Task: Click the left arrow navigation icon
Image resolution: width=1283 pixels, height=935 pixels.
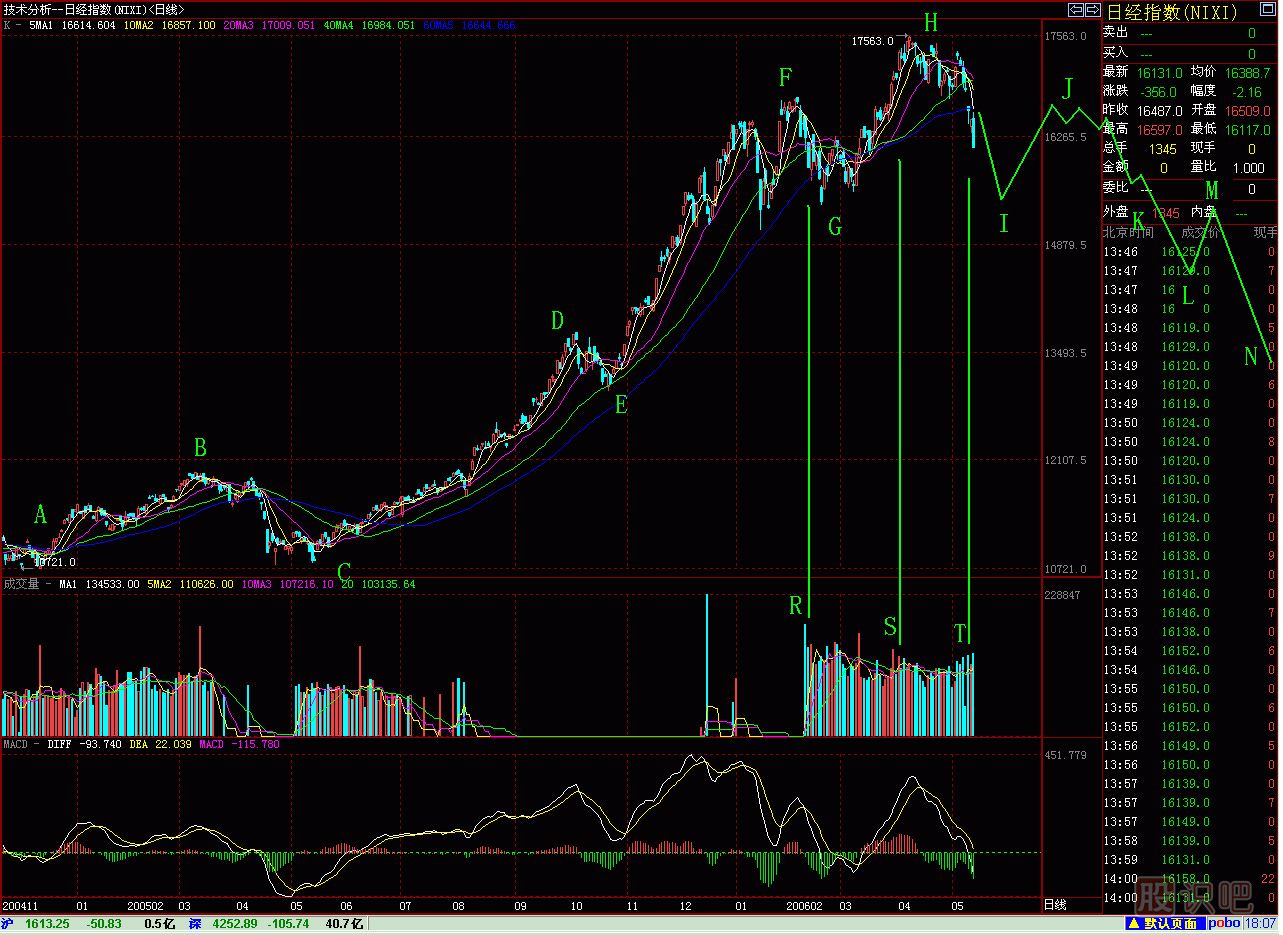Action: (x=1076, y=10)
